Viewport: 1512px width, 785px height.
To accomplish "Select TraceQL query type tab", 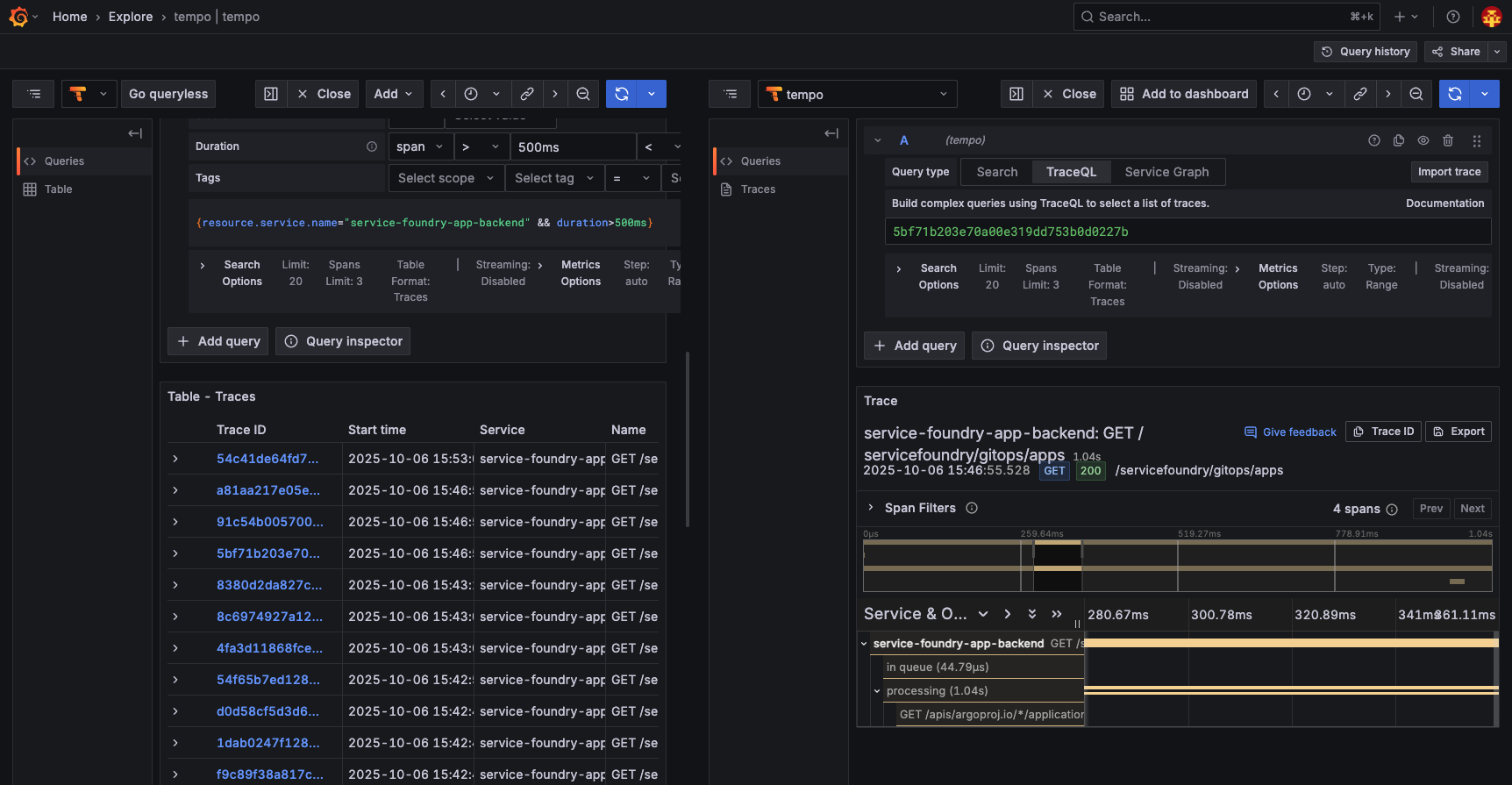I will (x=1071, y=172).
